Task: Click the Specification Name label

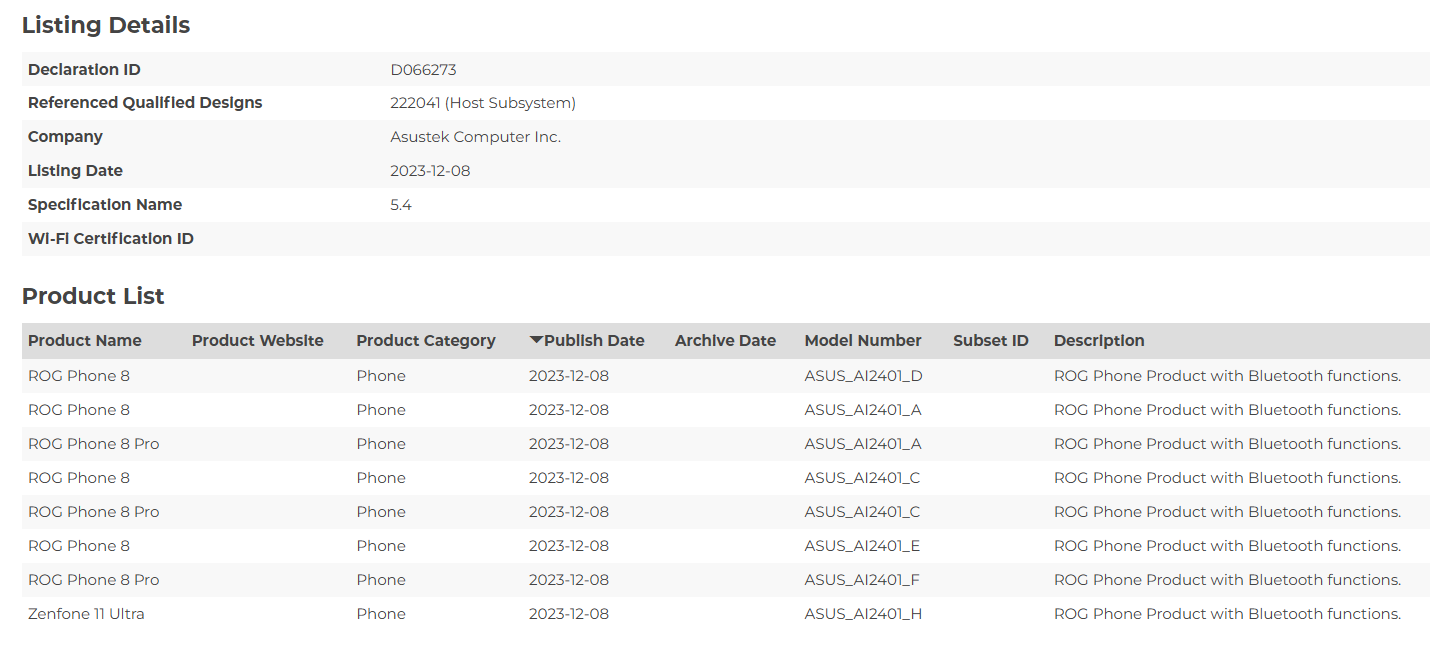Action: (x=105, y=205)
